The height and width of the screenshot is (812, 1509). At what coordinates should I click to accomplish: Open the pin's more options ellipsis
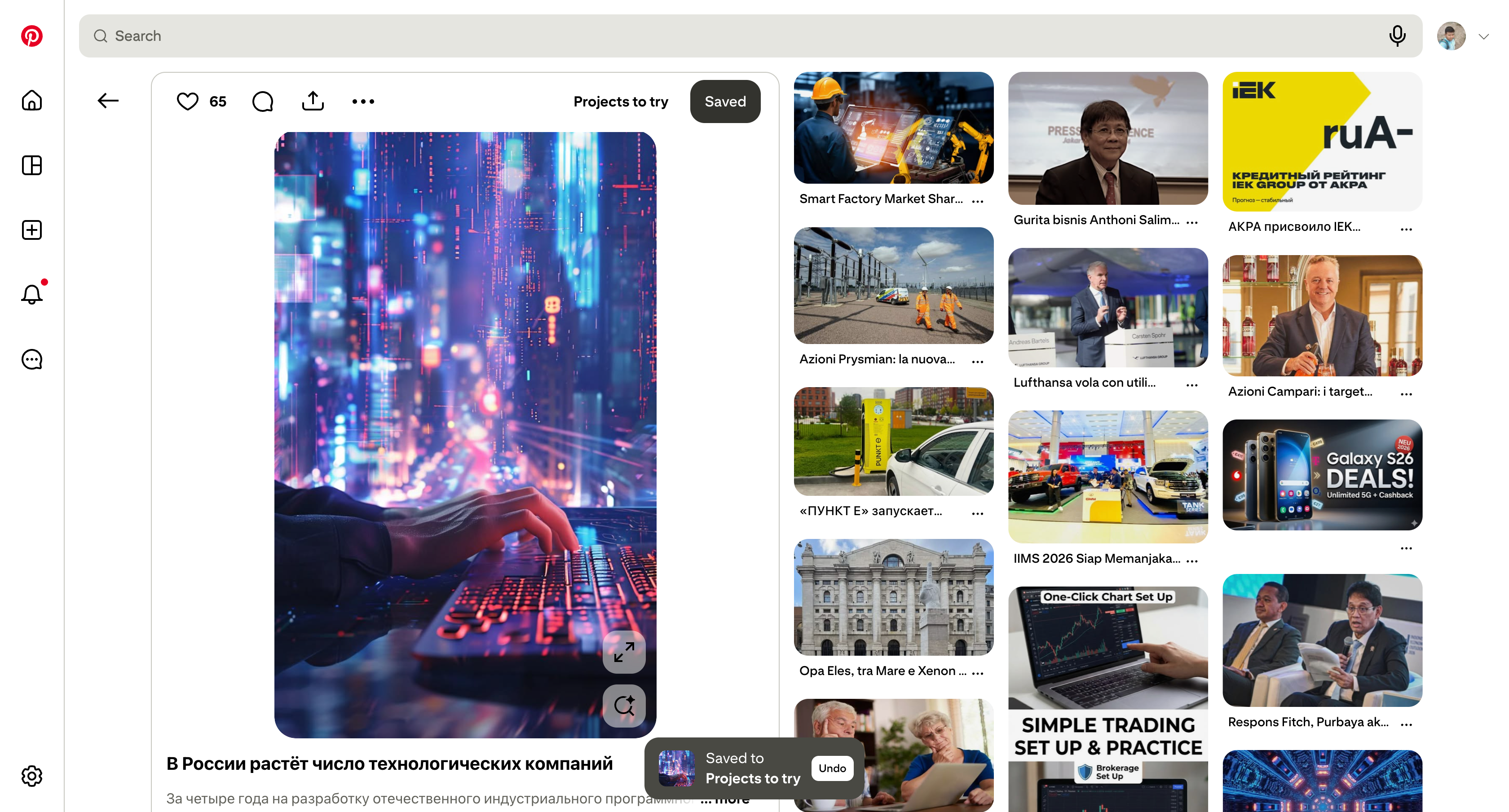pos(363,101)
